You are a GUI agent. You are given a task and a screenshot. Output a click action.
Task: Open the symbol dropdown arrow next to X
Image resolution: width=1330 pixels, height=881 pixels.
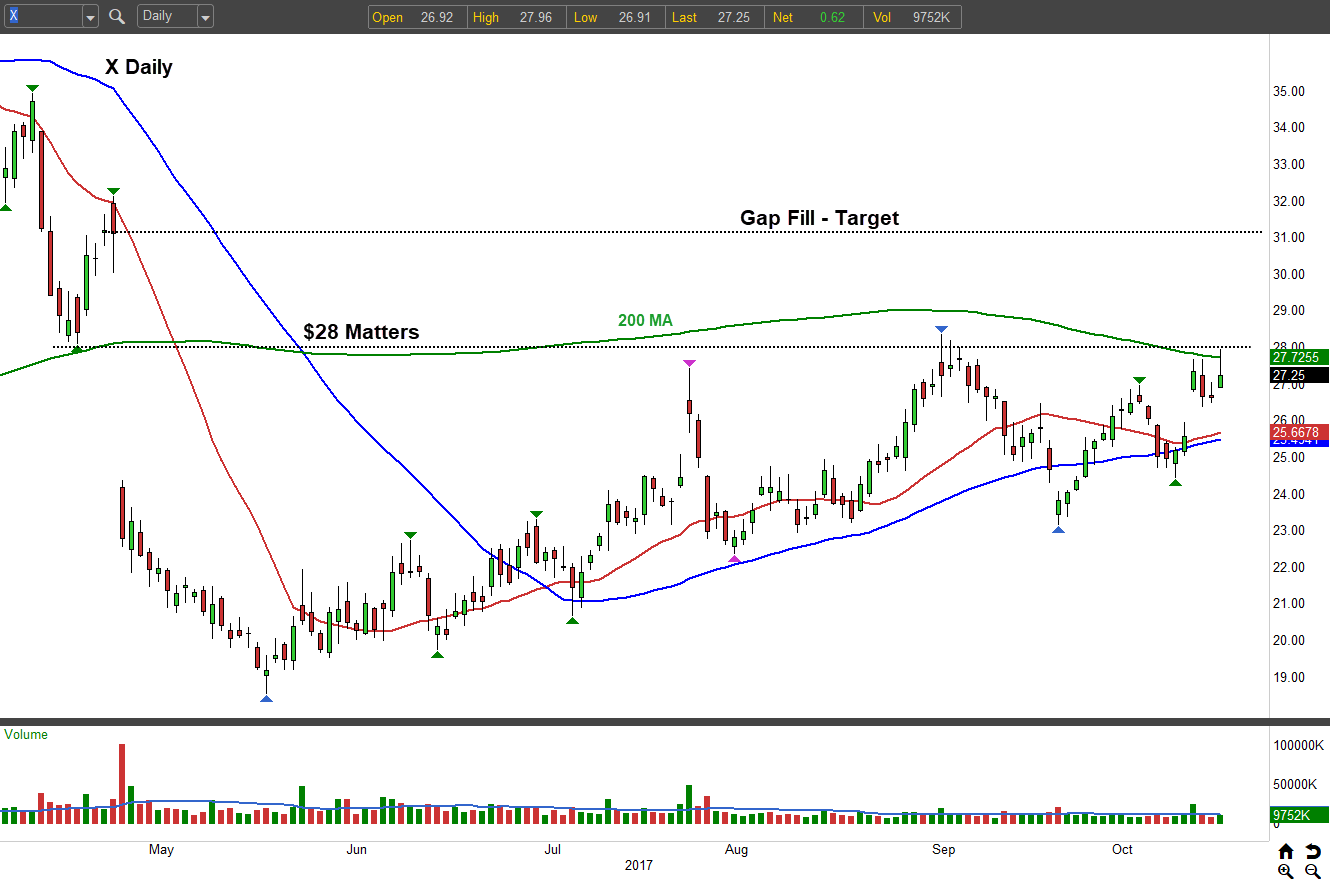point(90,17)
